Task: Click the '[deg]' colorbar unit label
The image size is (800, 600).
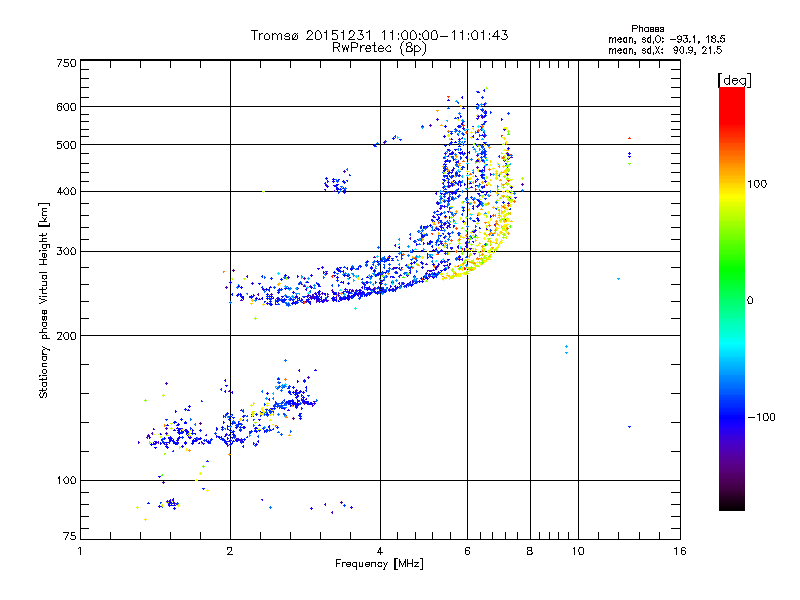Action: pyautogui.click(x=734, y=80)
